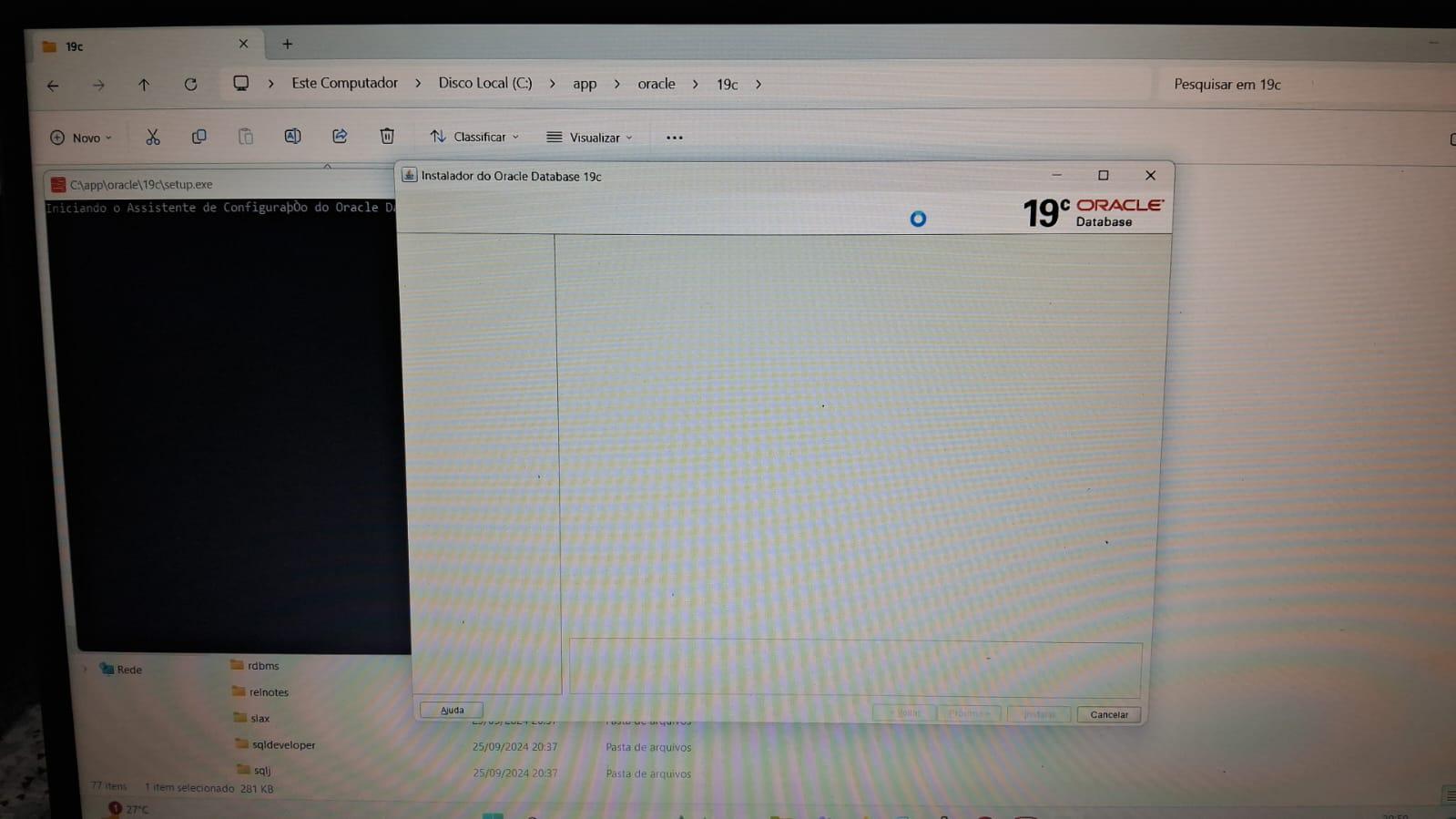Click Este Computador in breadcrumb
1456x819 pixels.
[344, 83]
